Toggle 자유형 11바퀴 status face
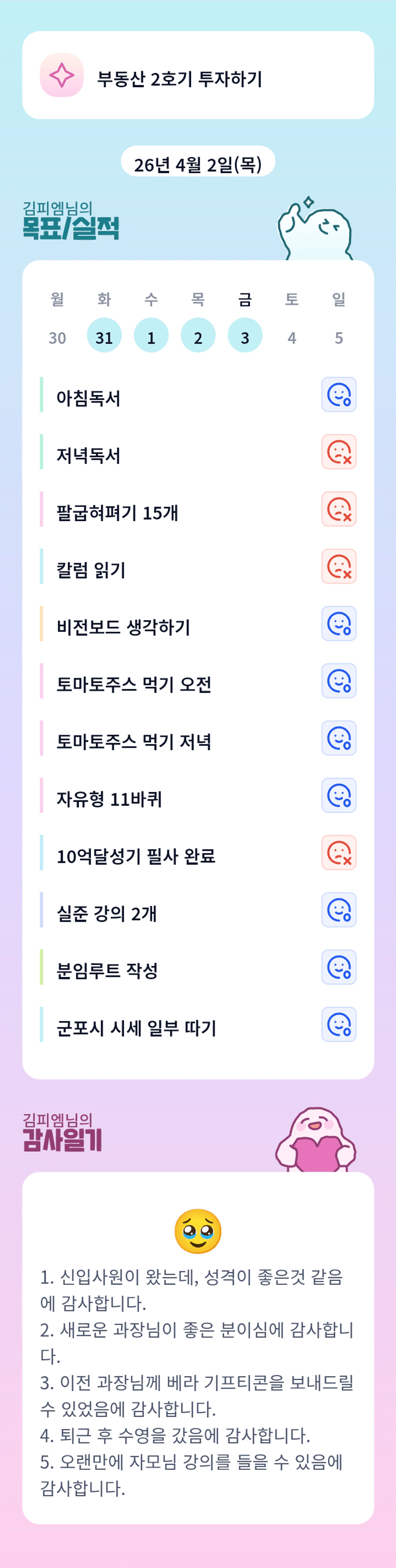The height and width of the screenshot is (1568, 396). (339, 796)
